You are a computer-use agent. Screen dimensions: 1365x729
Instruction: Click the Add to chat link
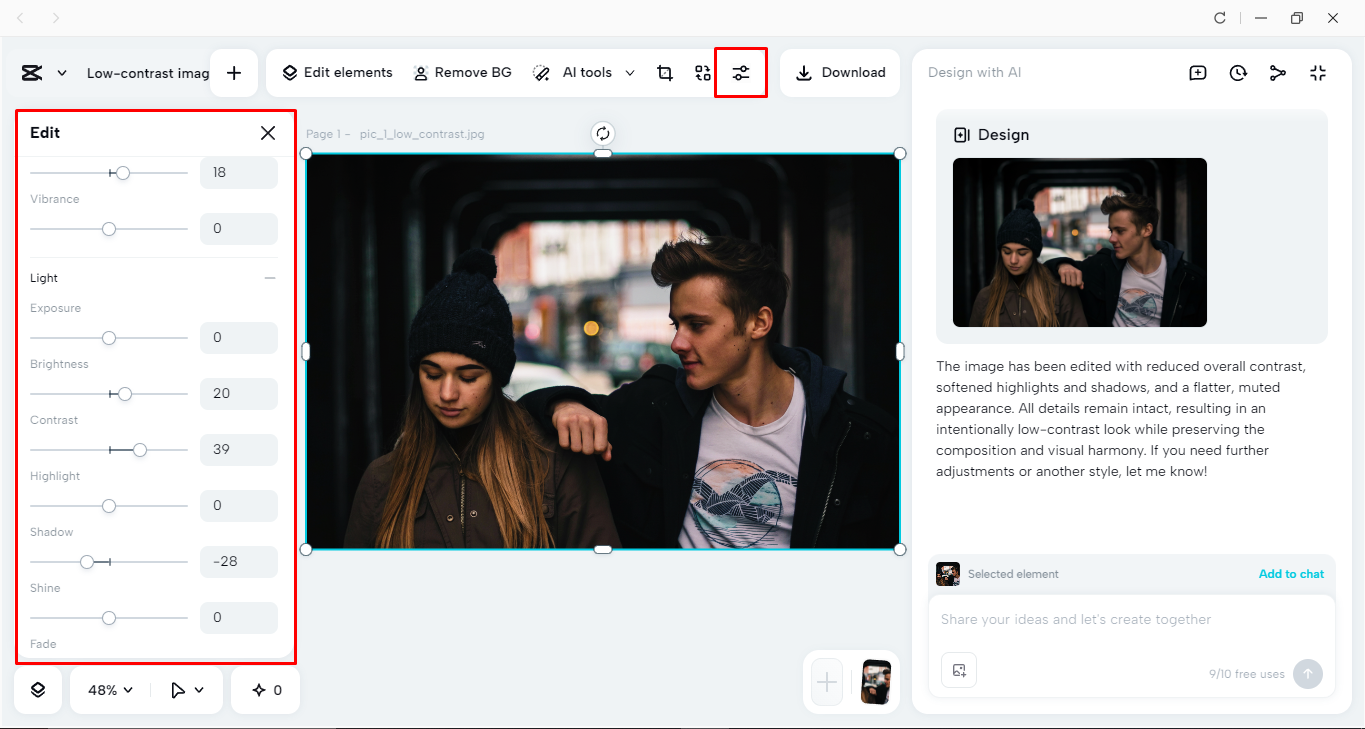[x=1291, y=574]
